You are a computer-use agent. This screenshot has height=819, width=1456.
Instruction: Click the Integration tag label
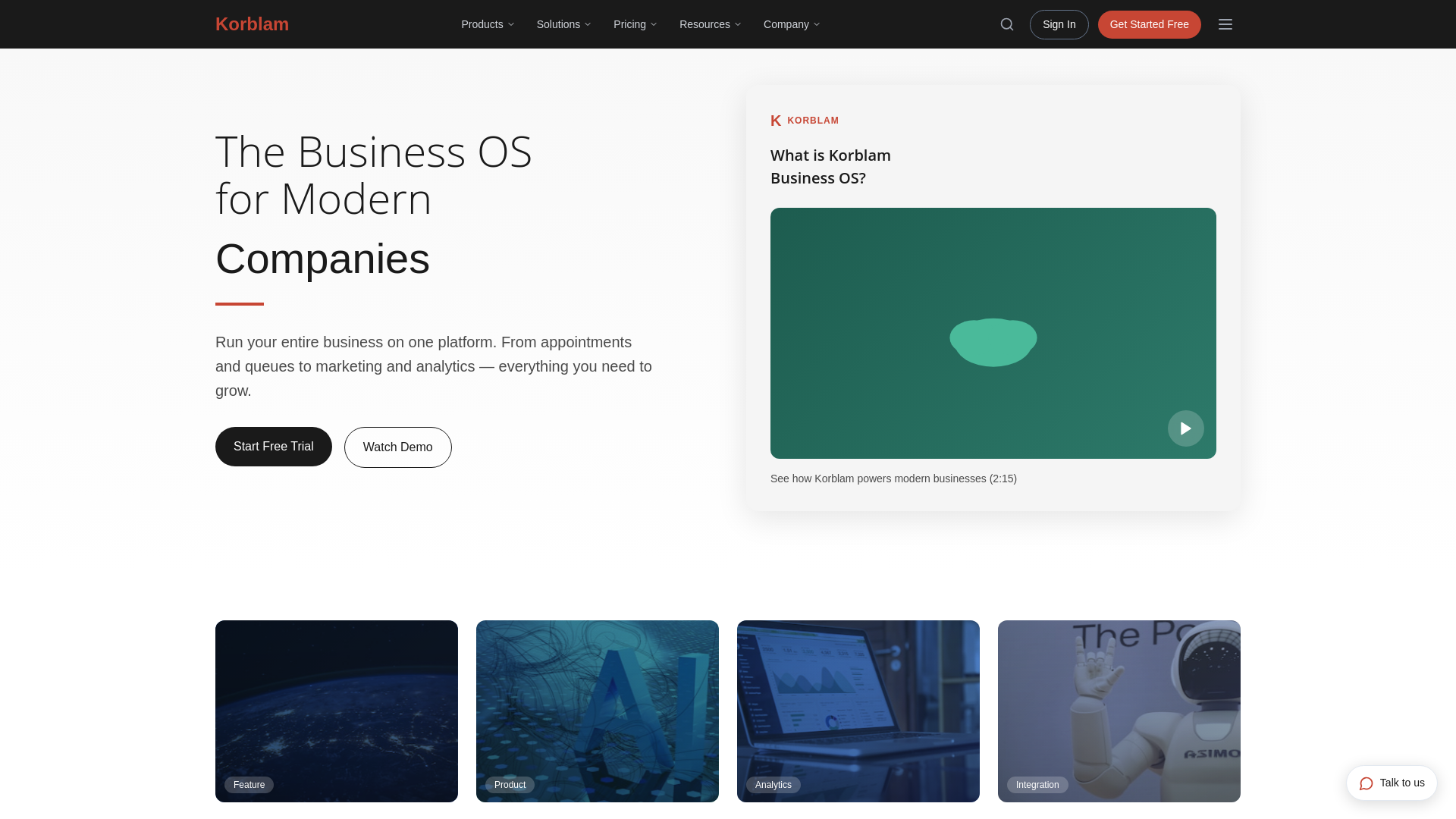(1037, 785)
